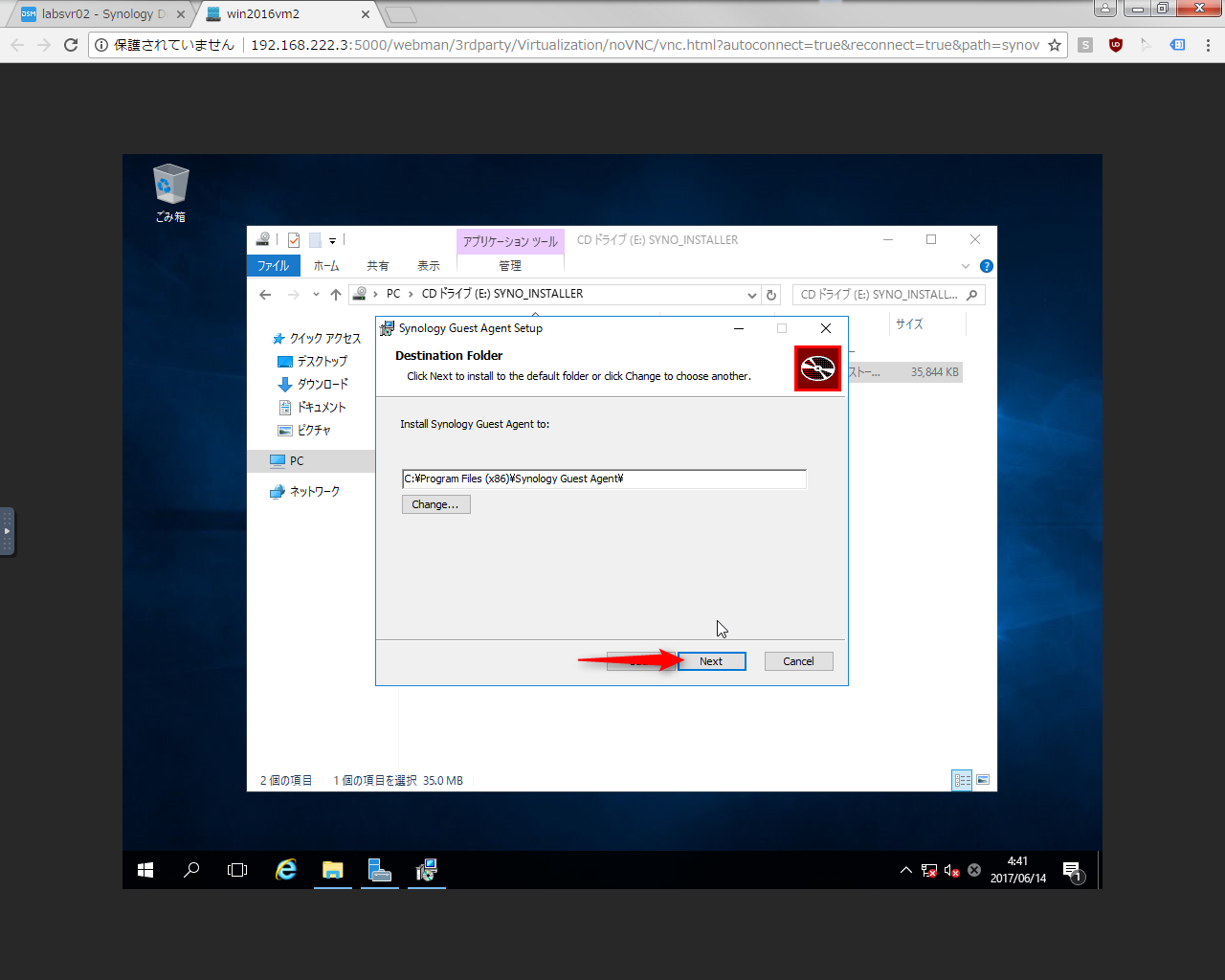Screen dimensions: 1225x980
Task: Open the ファイル ribbon tab
Action: coord(273,266)
